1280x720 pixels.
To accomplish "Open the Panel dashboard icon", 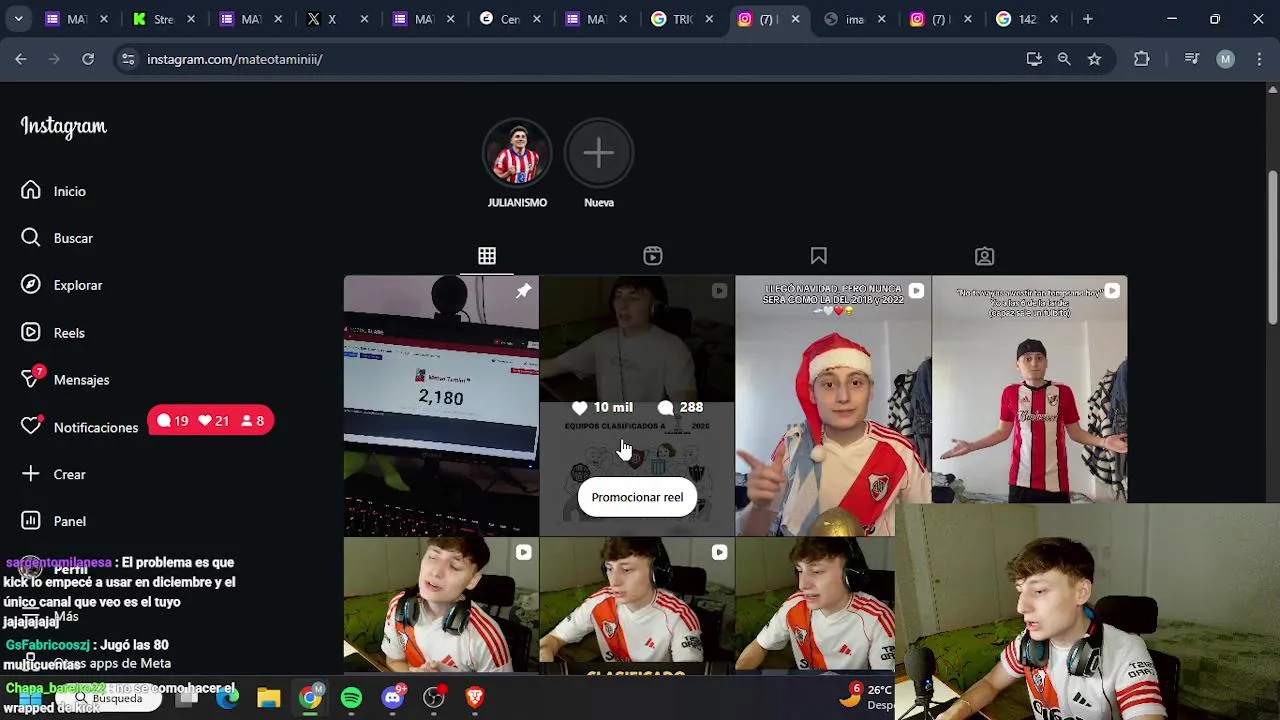I will (x=31, y=521).
